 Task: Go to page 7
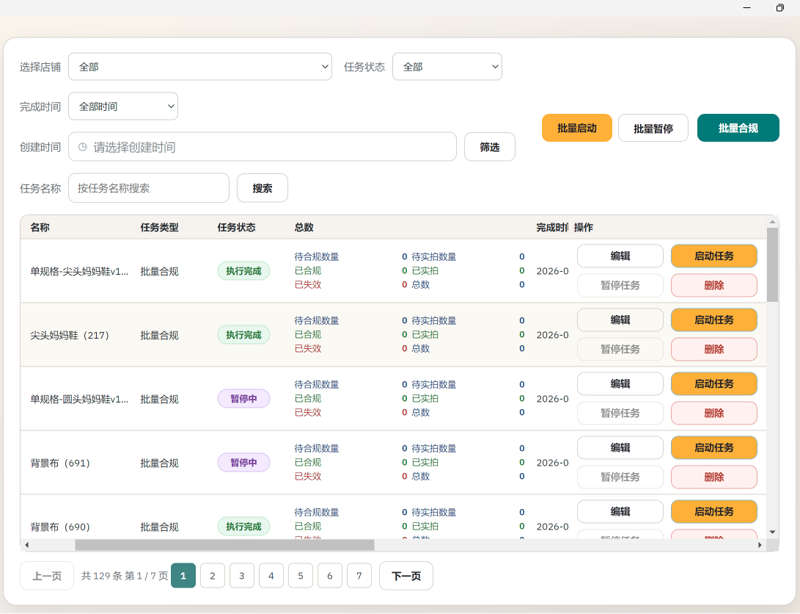click(359, 576)
